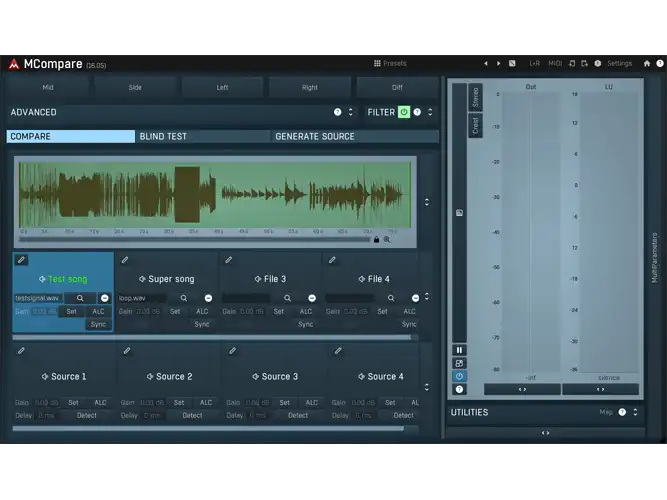Edit the Super song slot name

[x=125, y=260]
